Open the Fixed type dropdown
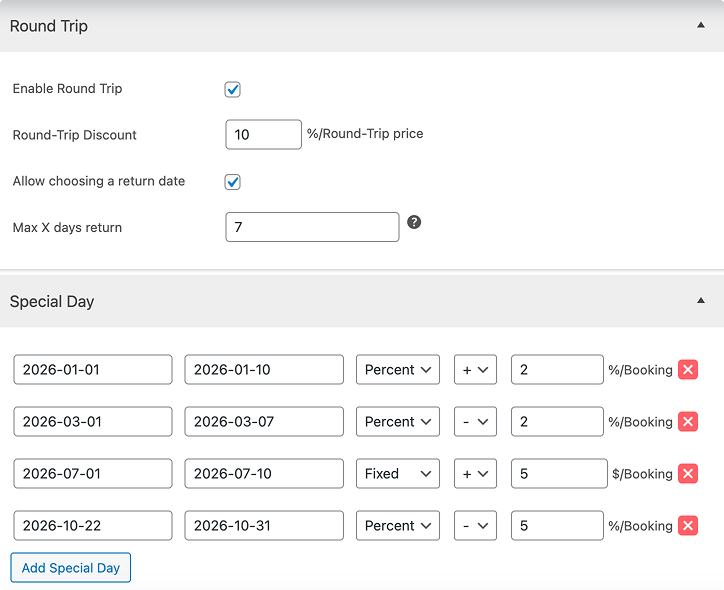This screenshot has height=590, width=724. 397,474
